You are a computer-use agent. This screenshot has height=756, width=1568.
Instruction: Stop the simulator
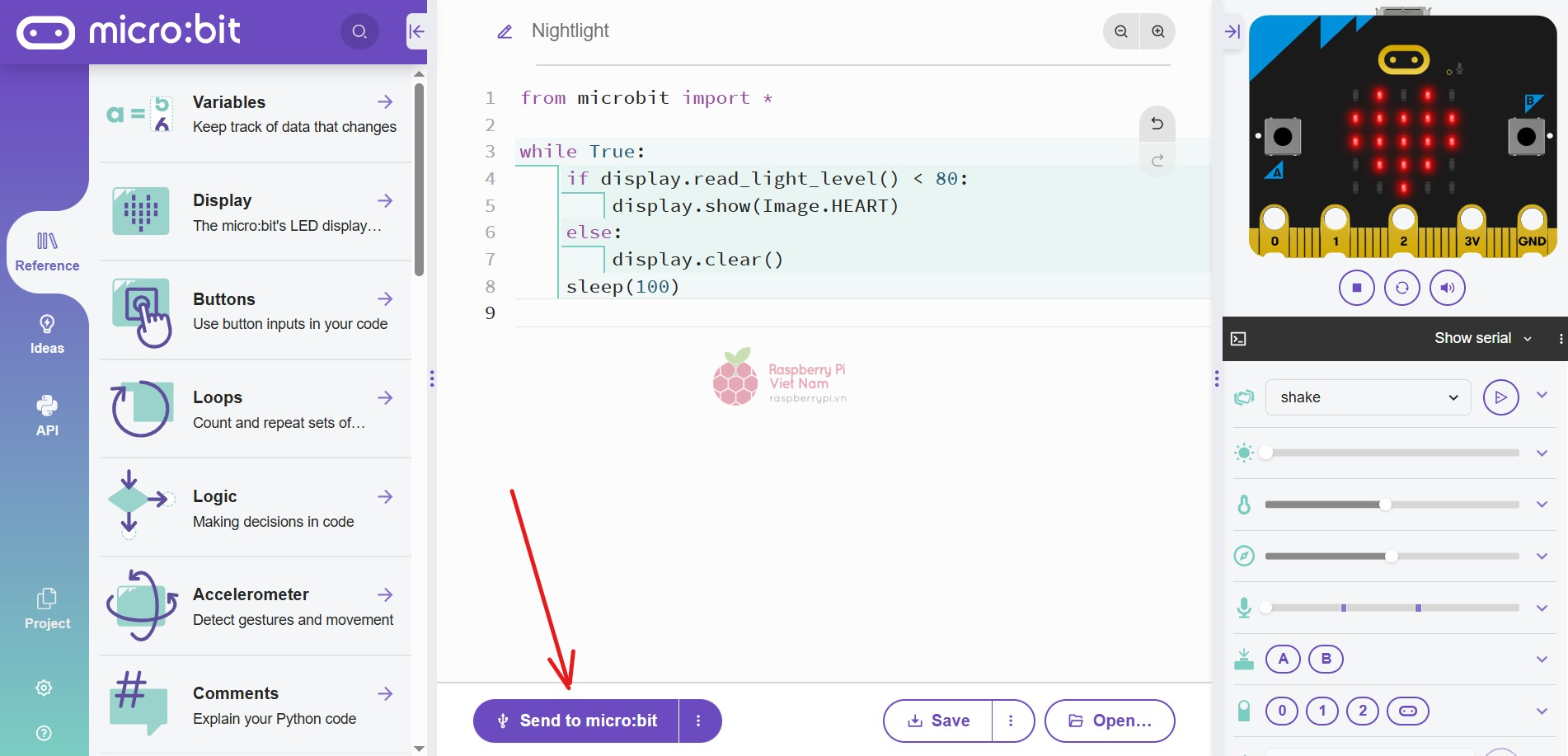click(1356, 288)
